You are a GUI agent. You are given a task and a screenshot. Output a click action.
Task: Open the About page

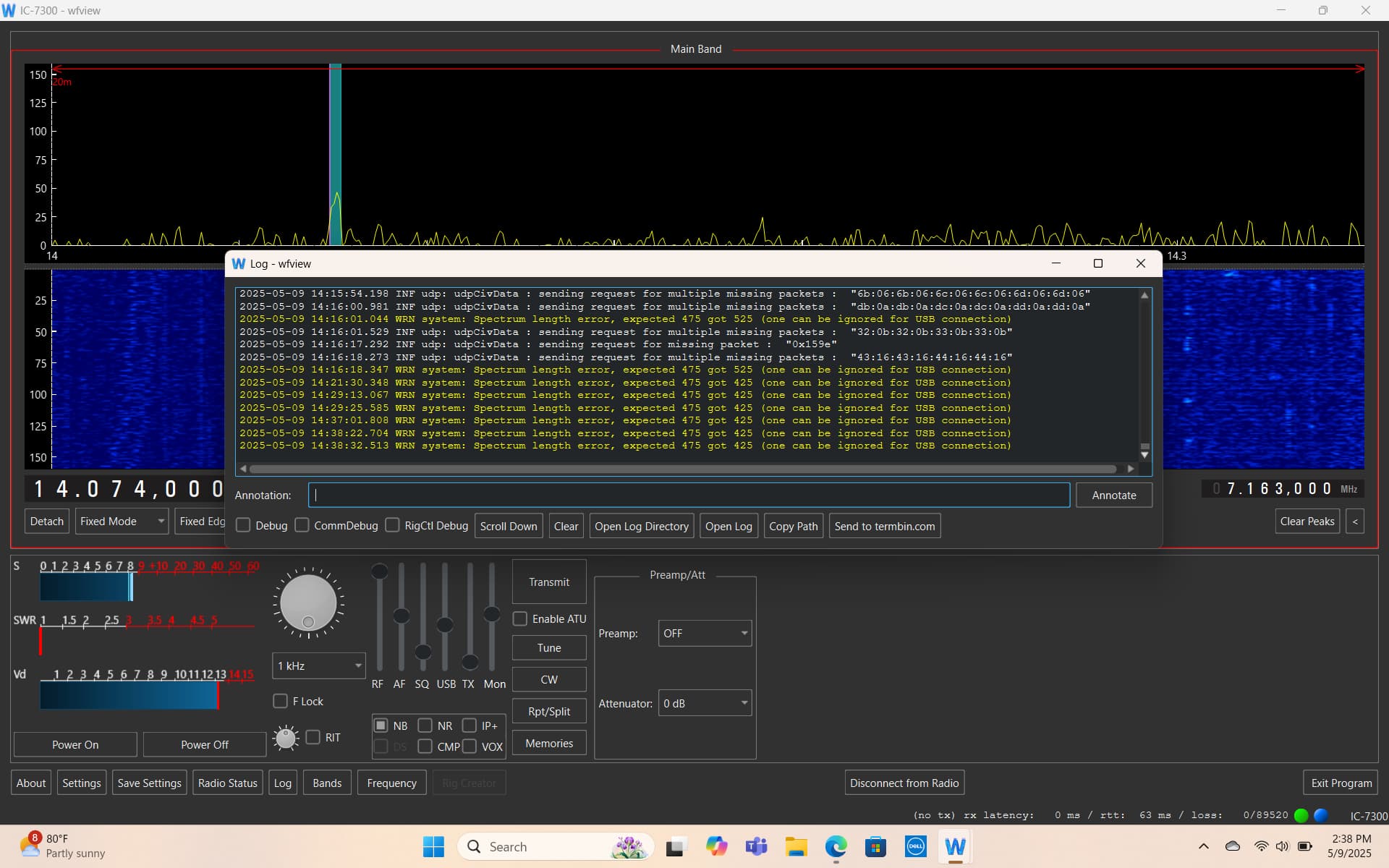(31, 783)
